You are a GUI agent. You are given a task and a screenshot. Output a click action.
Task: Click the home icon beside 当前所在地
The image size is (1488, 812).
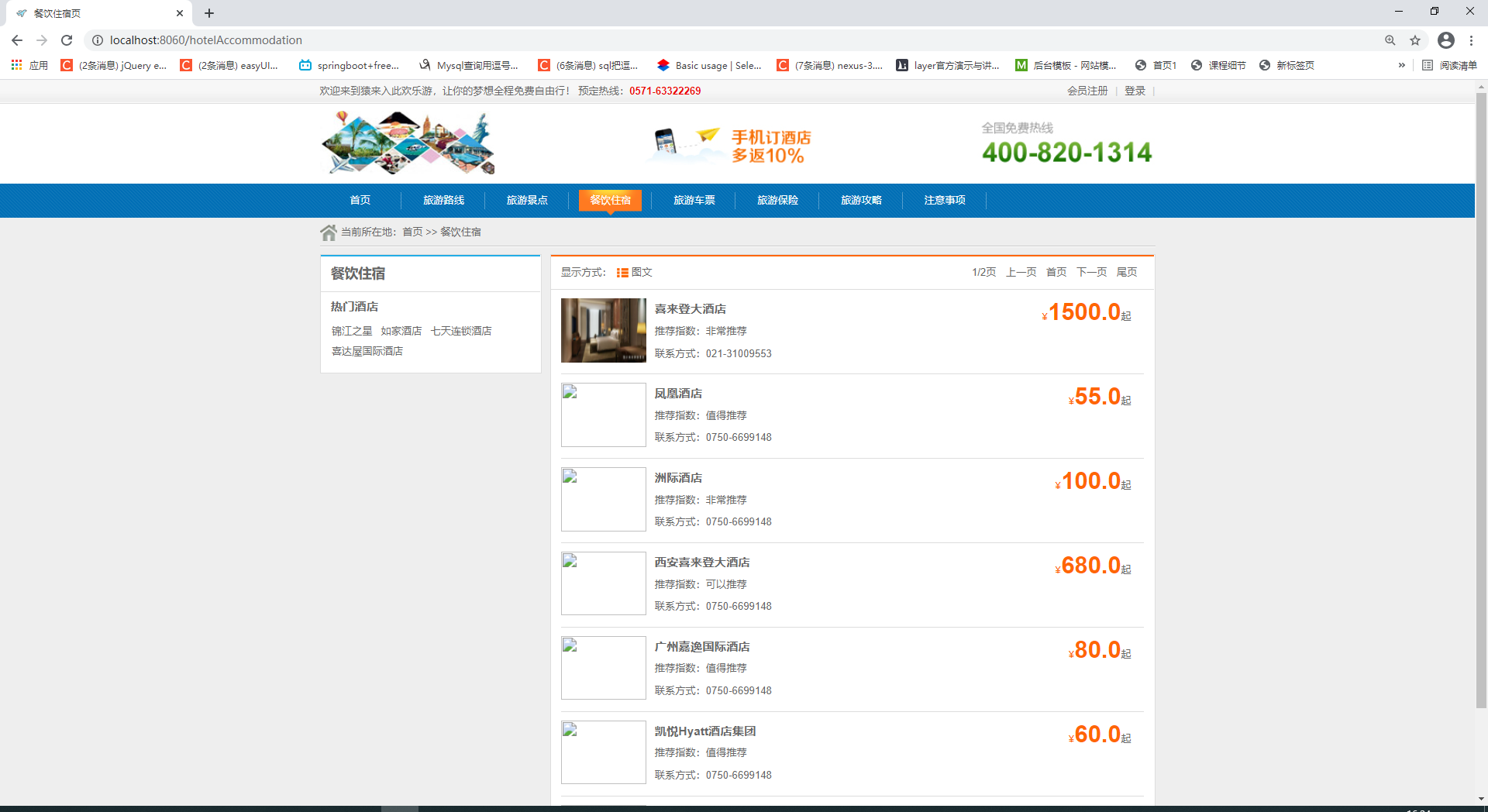(x=329, y=232)
